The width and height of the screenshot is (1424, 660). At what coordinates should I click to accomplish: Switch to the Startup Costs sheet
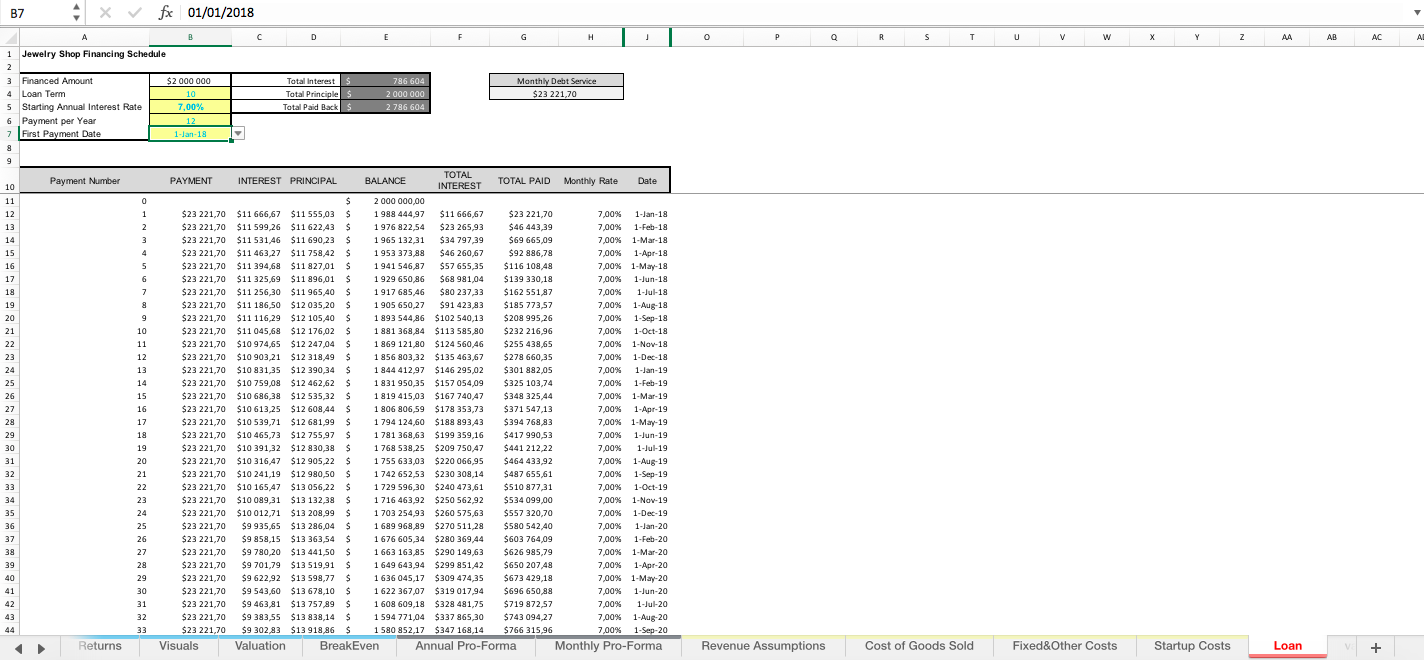coord(1192,646)
